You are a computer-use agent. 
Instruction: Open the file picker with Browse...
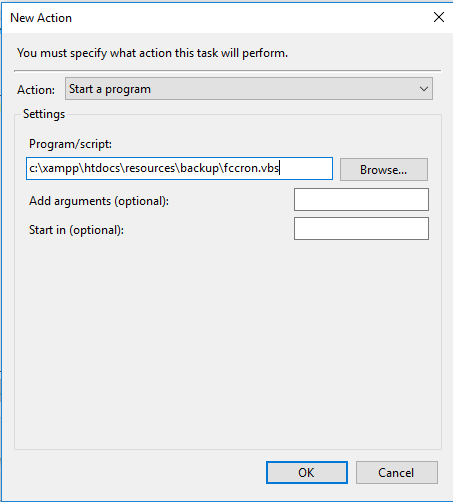click(384, 170)
